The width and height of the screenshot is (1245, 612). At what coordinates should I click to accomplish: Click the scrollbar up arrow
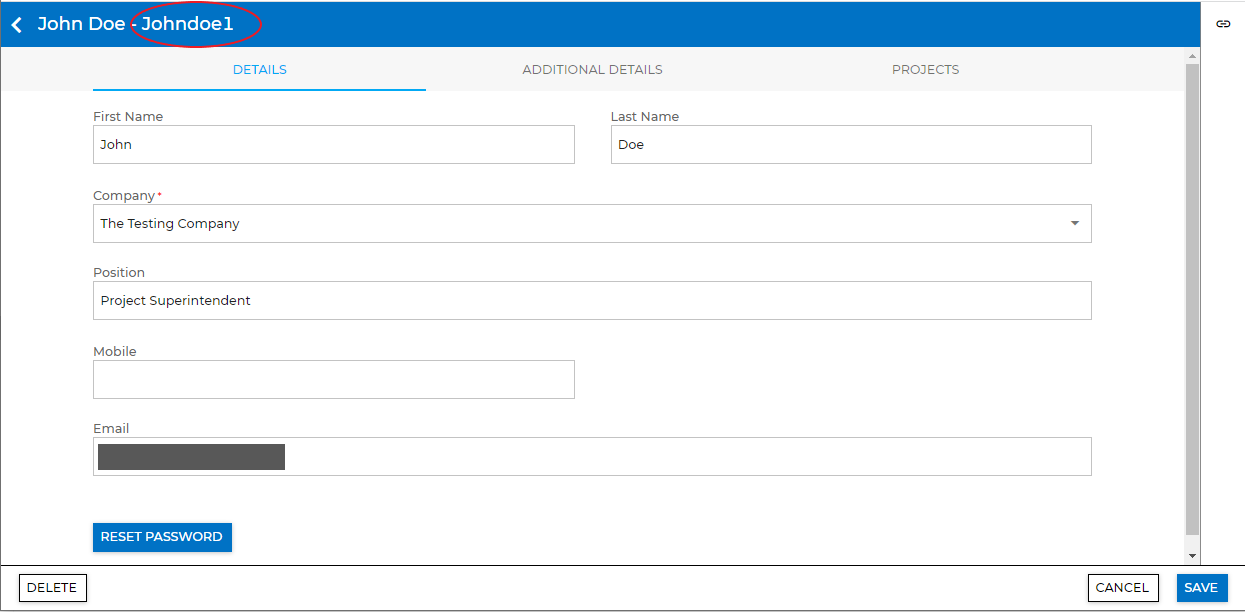tap(1192, 56)
